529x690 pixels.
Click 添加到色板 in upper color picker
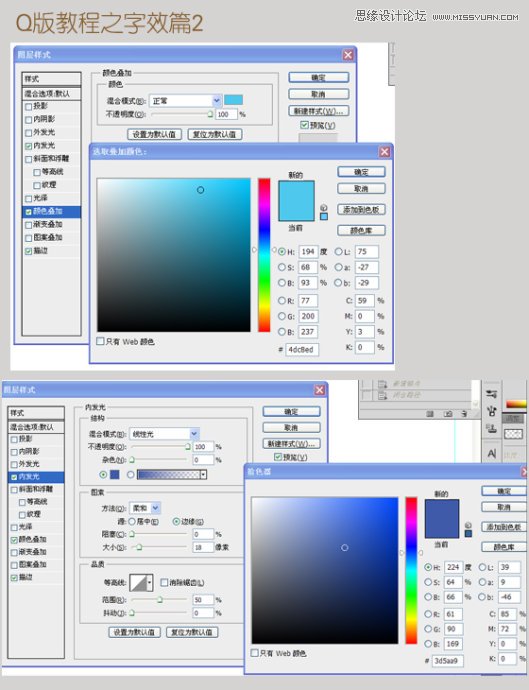coord(361,209)
